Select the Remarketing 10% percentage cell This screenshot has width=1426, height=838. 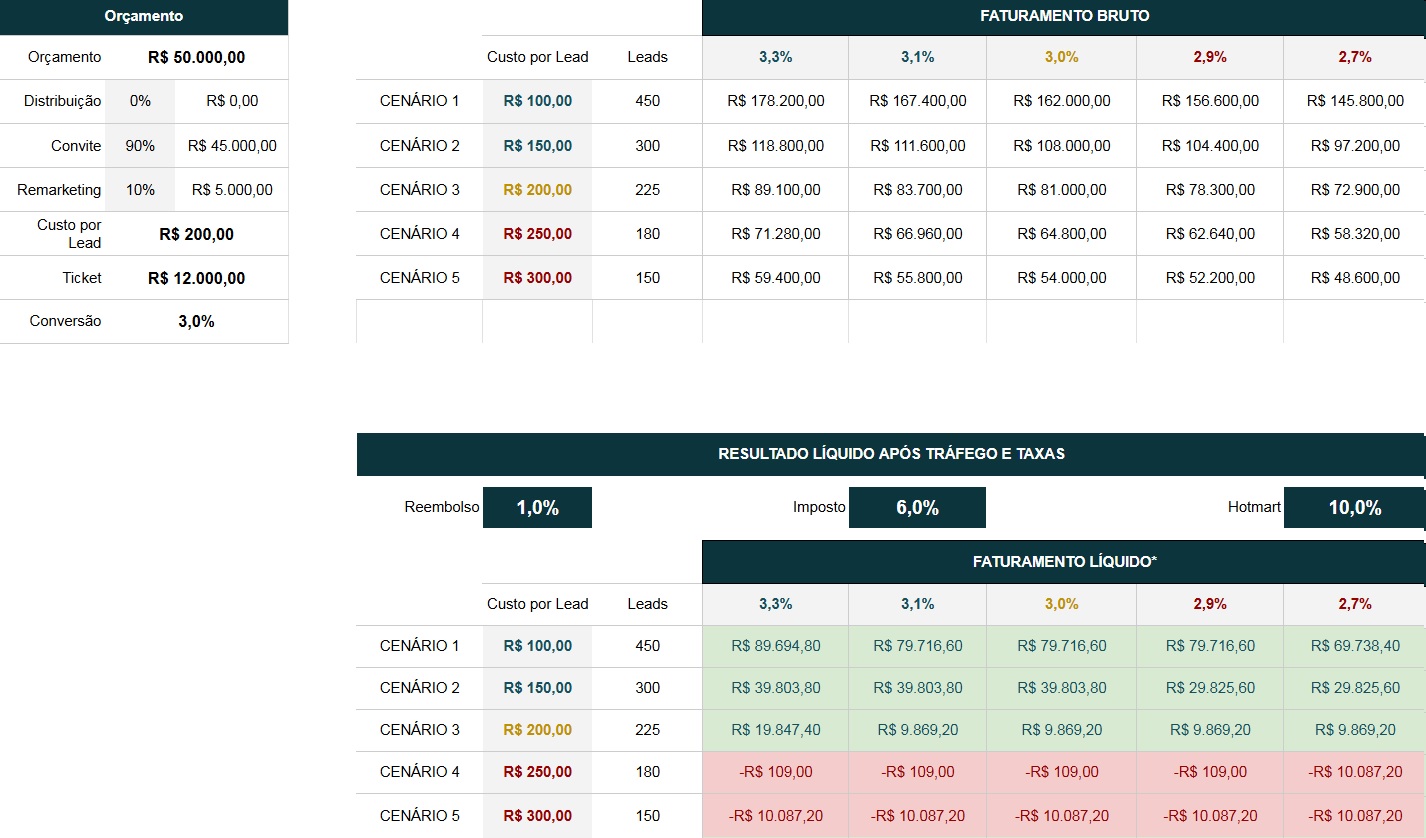click(x=140, y=190)
